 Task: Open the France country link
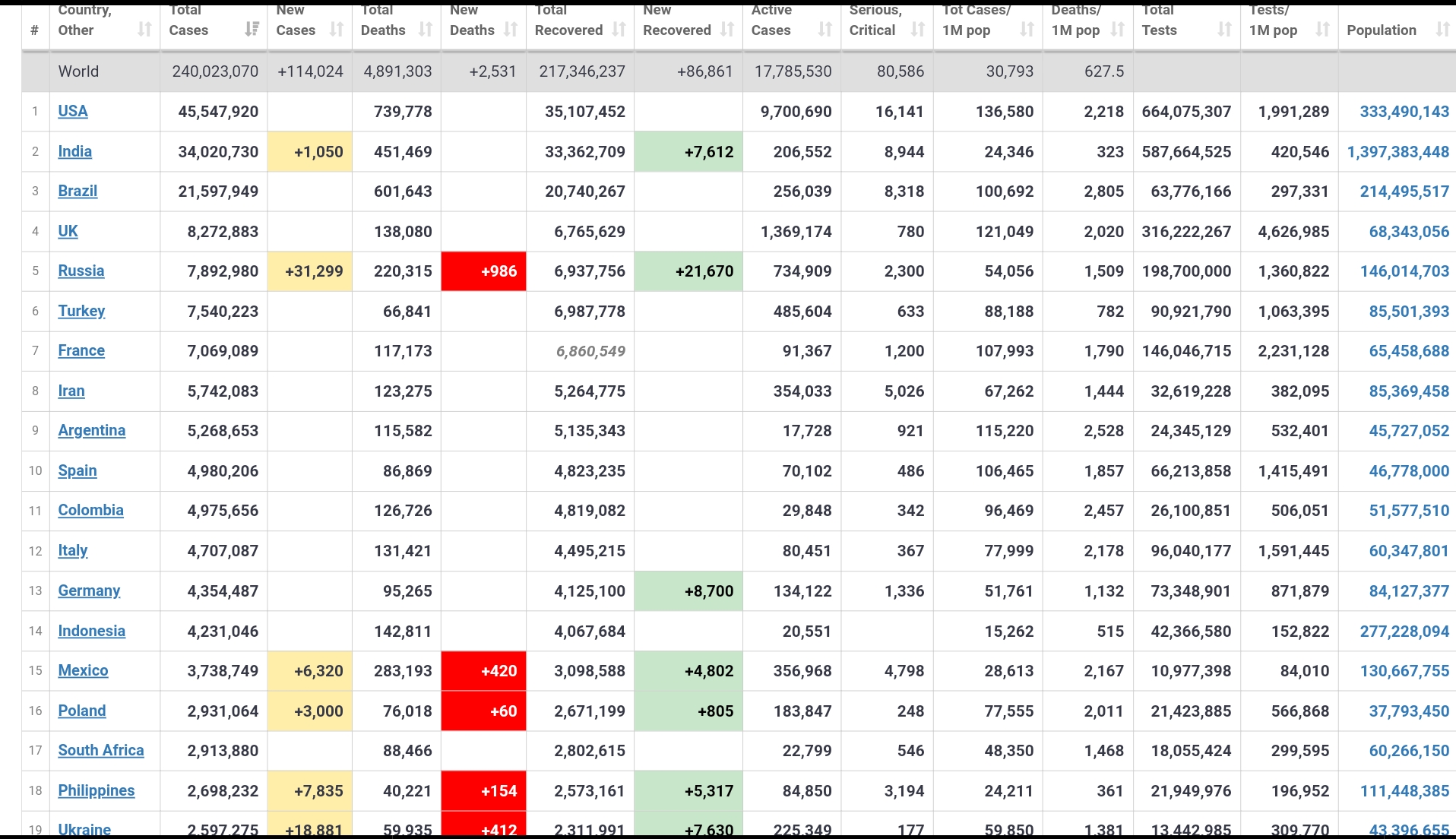81,350
